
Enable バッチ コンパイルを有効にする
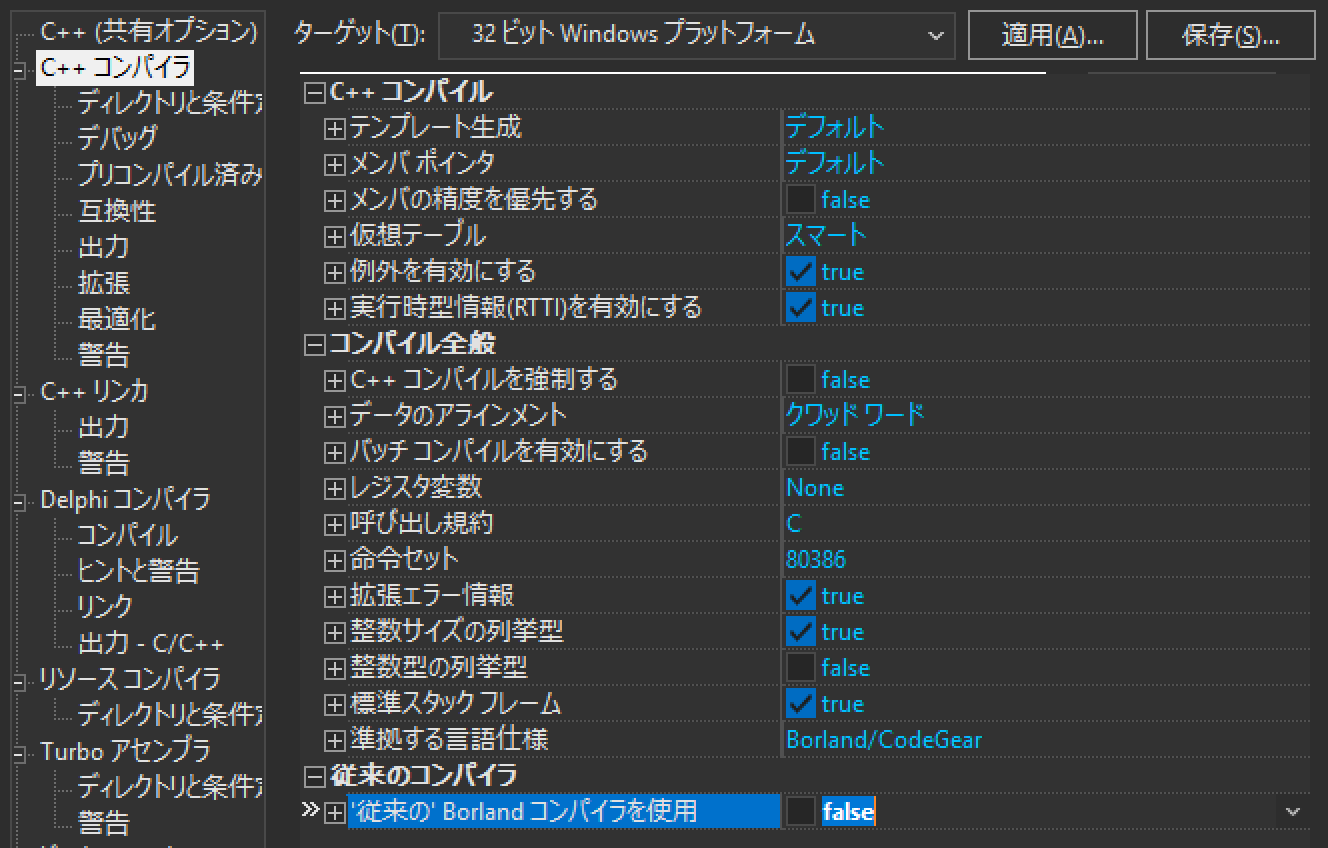point(799,451)
